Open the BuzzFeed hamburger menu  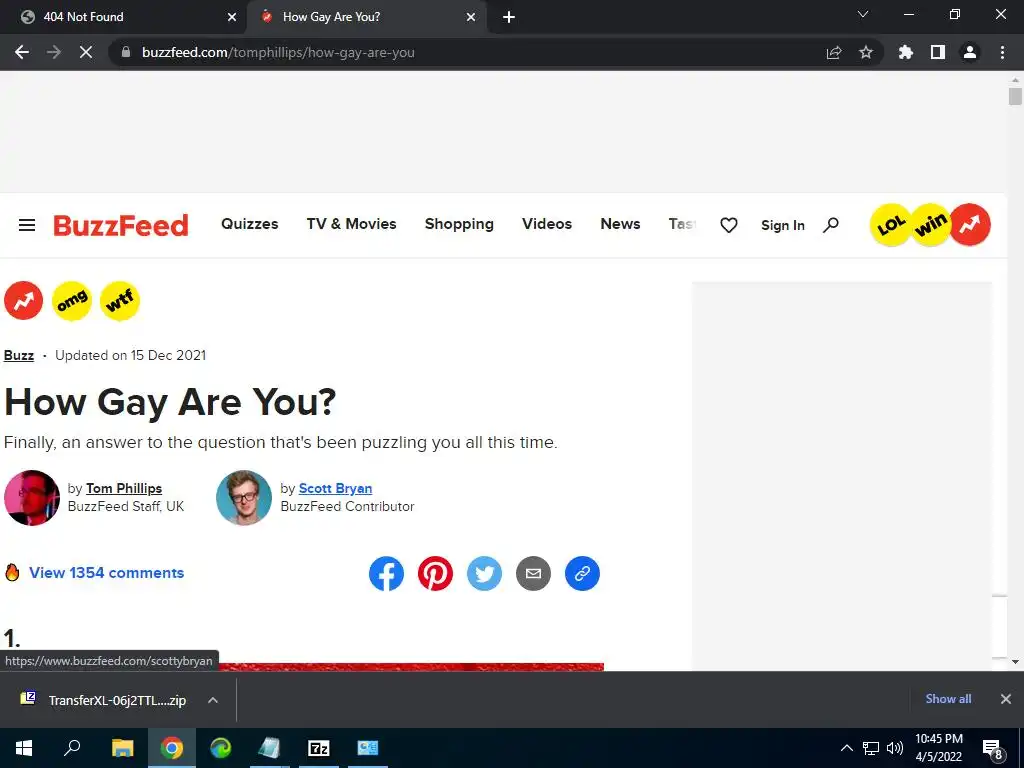27,225
